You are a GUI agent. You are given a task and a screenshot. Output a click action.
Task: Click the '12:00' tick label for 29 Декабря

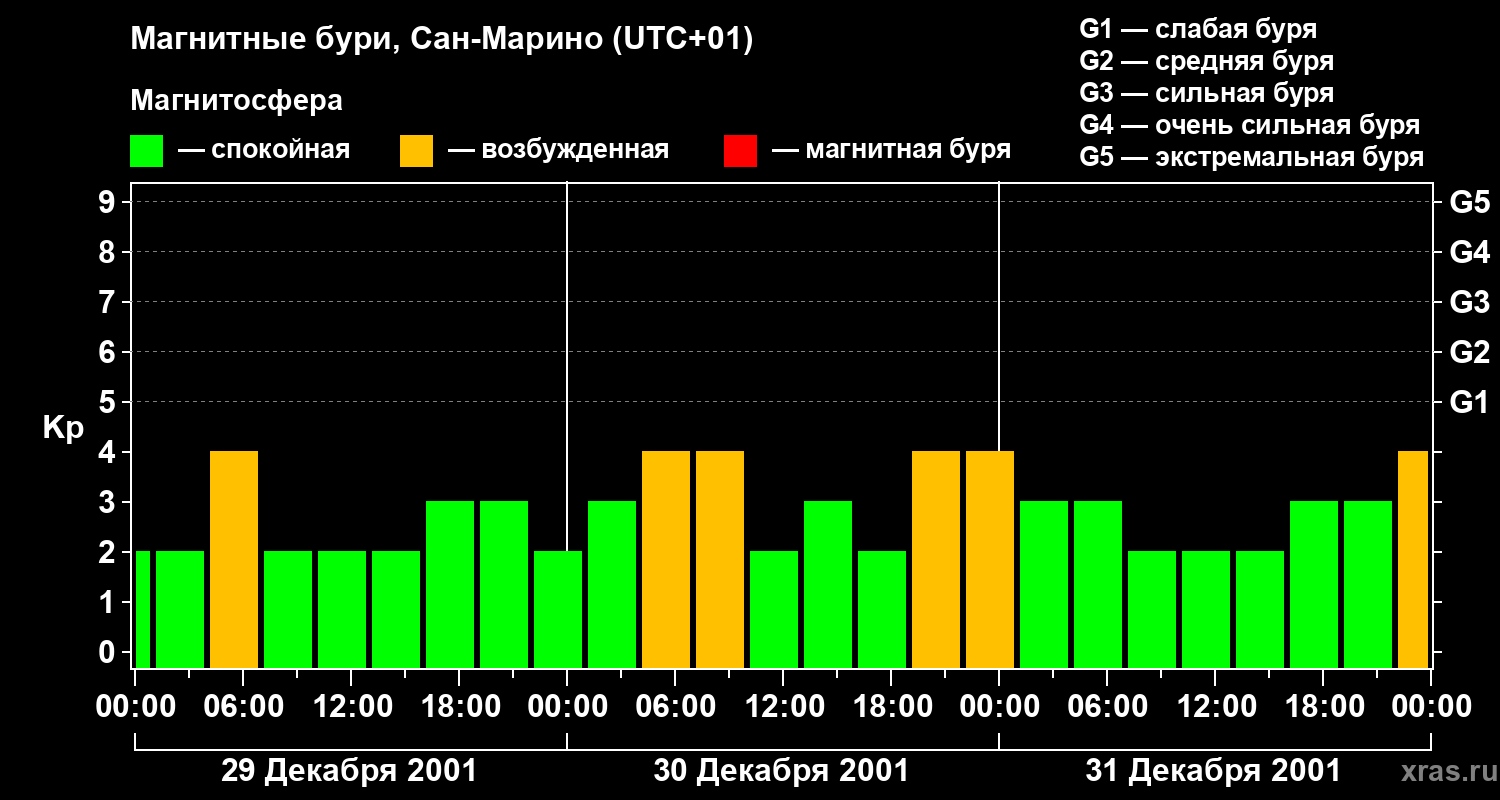coord(351,706)
